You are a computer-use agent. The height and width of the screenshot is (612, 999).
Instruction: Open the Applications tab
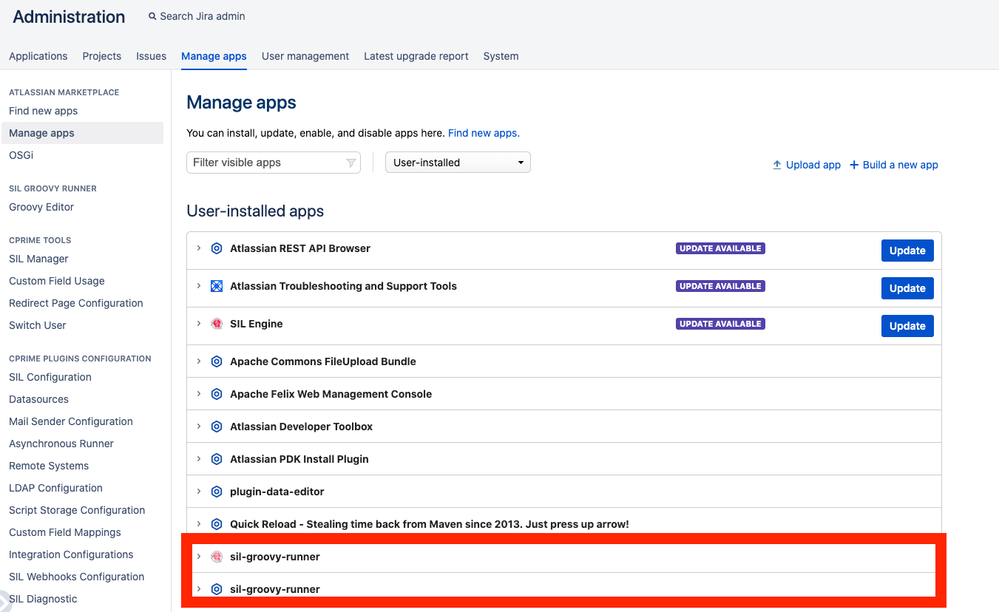click(x=38, y=56)
